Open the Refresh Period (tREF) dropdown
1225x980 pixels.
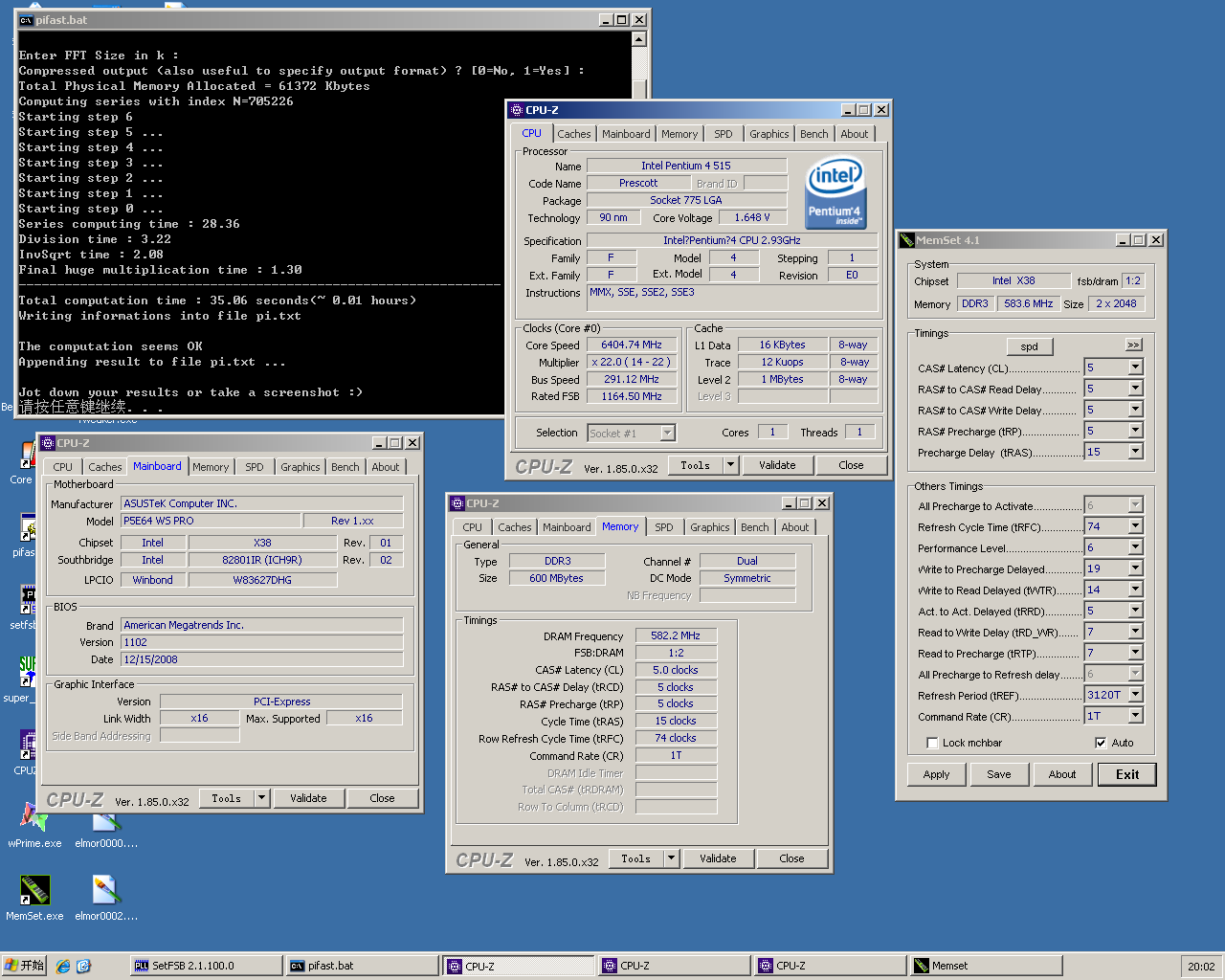[1135, 695]
